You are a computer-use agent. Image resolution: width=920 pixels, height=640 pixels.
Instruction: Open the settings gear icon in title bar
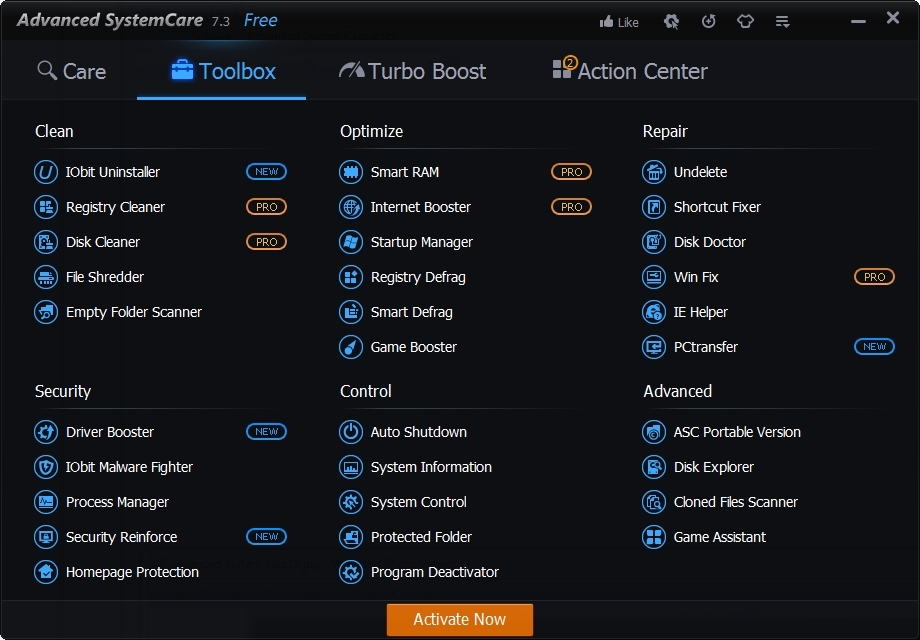click(671, 22)
